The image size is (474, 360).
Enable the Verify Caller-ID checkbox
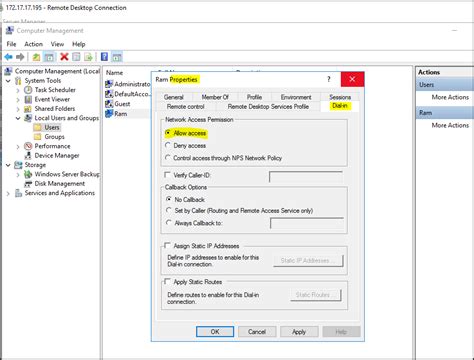(167, 174)
